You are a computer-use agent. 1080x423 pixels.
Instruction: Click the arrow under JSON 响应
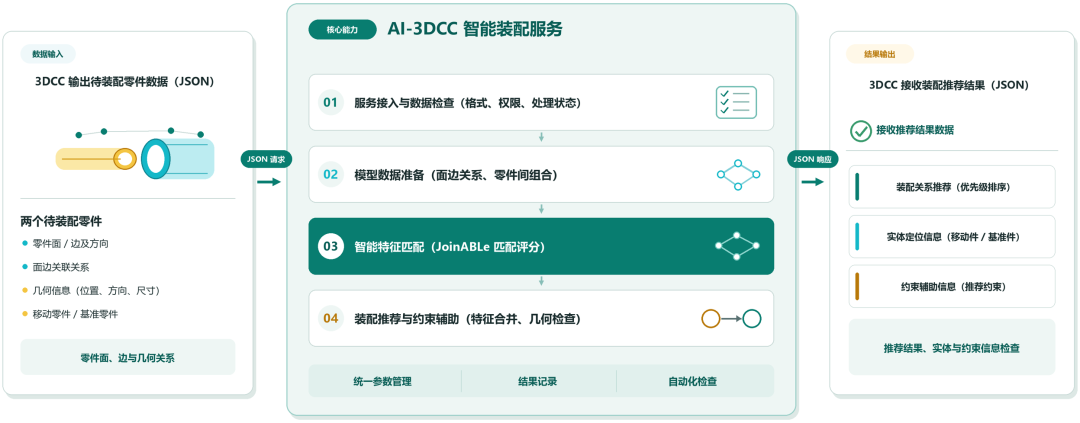pos(813,182)
